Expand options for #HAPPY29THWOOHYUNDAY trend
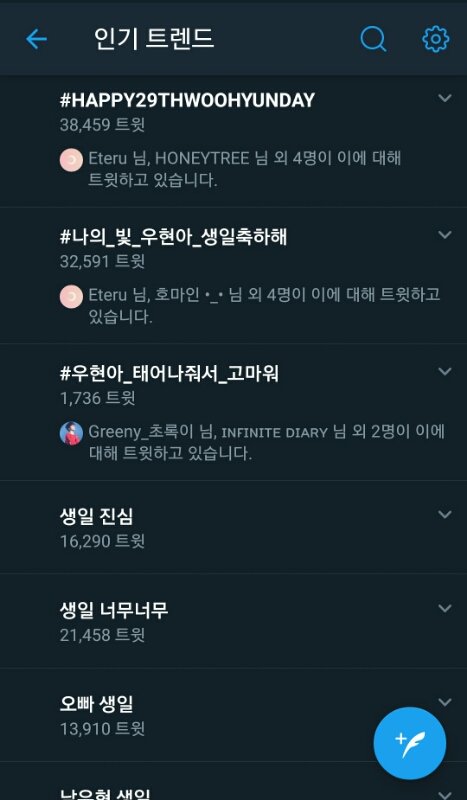The height and width of the screenshot is (800, 467). pyautogui.click(x=445, y=98)
